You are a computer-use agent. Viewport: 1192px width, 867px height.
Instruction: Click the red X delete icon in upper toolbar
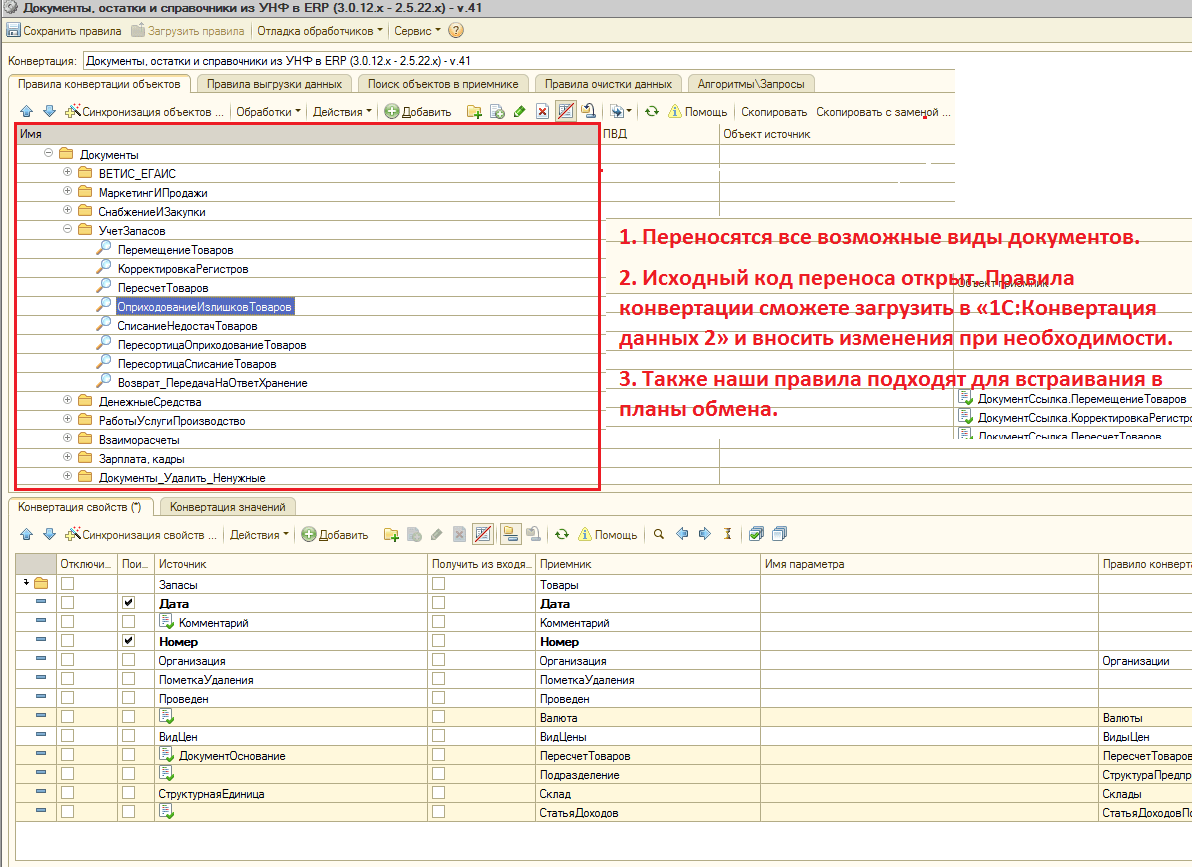(x=542, y=112)
